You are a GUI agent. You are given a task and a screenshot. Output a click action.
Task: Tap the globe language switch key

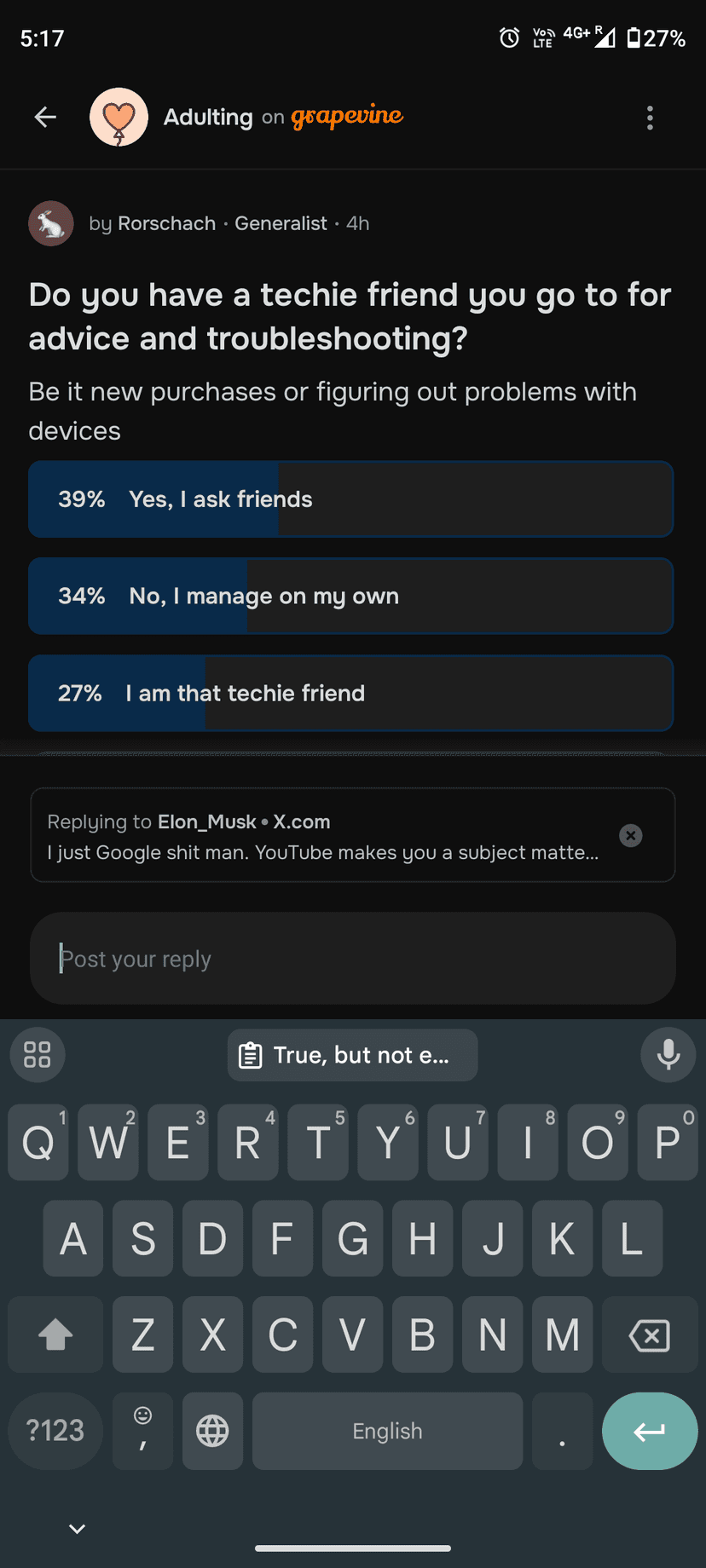tap(212, 1431)
